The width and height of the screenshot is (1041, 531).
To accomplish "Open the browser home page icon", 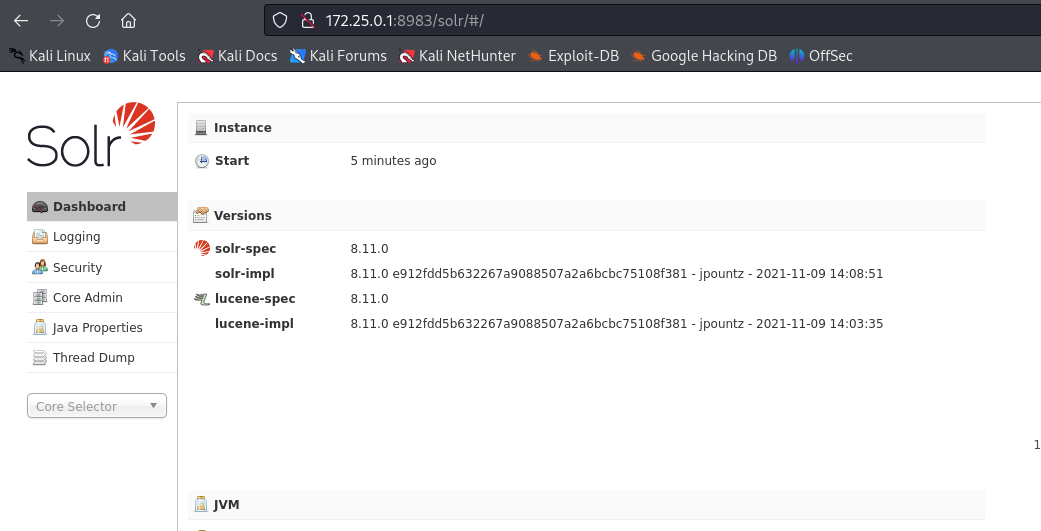I will coord(128,21).
